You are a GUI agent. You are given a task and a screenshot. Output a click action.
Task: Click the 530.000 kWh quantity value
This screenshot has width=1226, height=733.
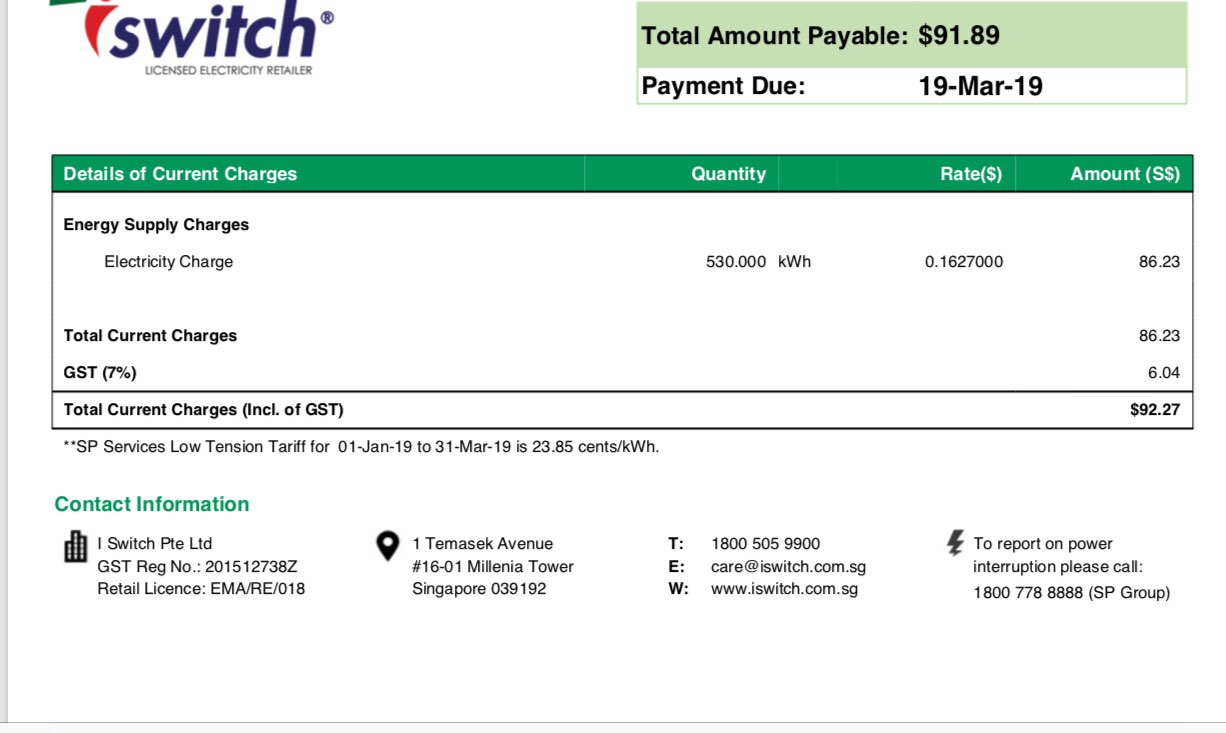coord(758,262)
